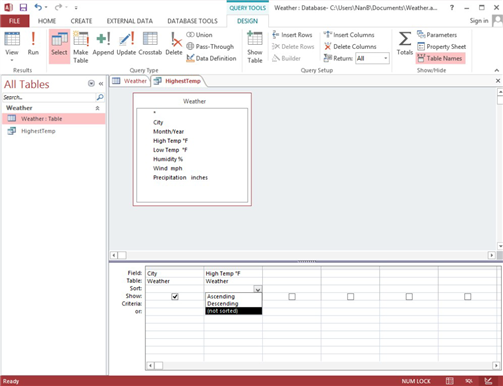Image resolution: width=503 pixels, height=386 pixels.
Task: Select the Pass-Through query option
Action: click(x=210, y=46)
